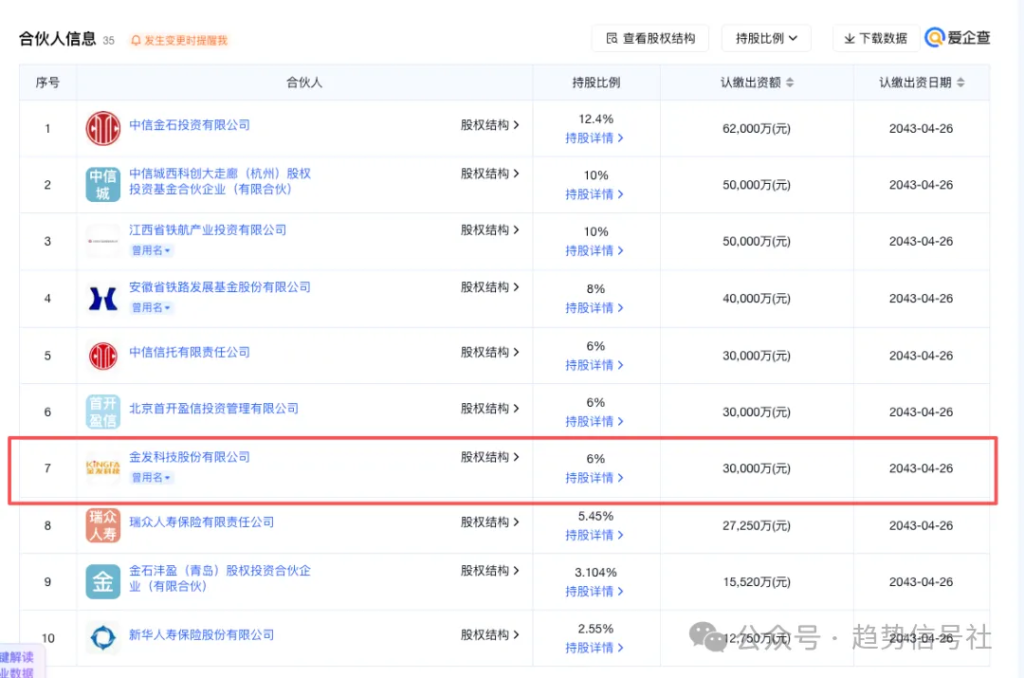The image size is (1024, 678).
Task: Open 股权结构 for 中信金石投资有限公司
Action: pos(490,125)
